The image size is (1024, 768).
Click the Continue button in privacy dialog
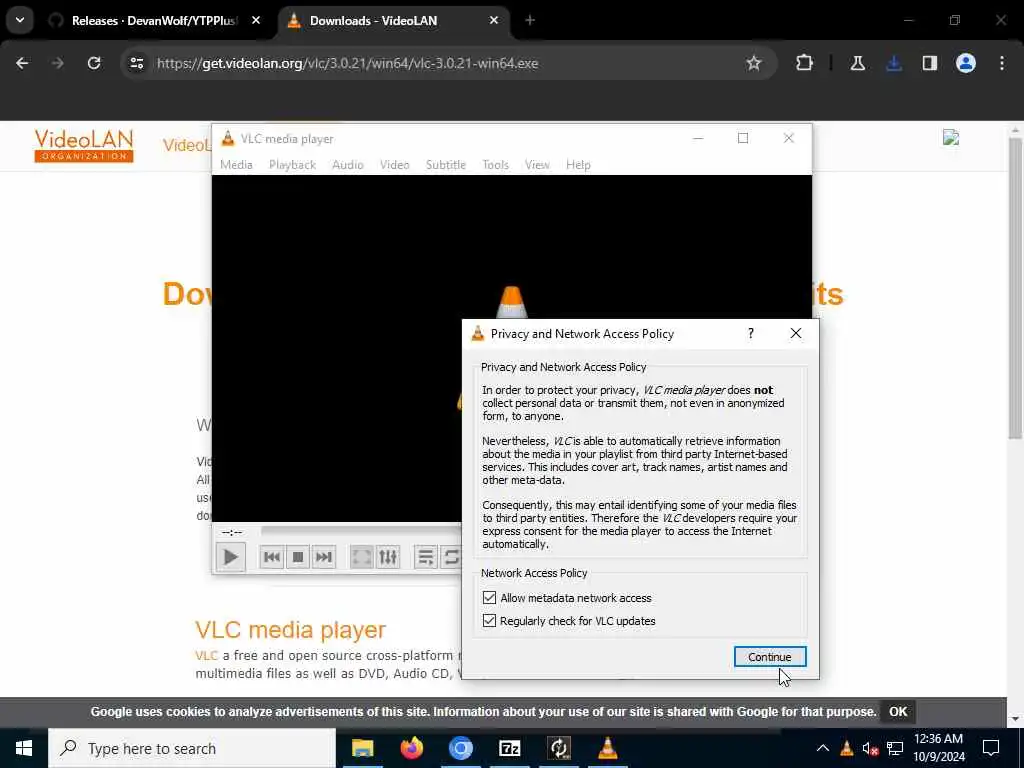point(769,657)
